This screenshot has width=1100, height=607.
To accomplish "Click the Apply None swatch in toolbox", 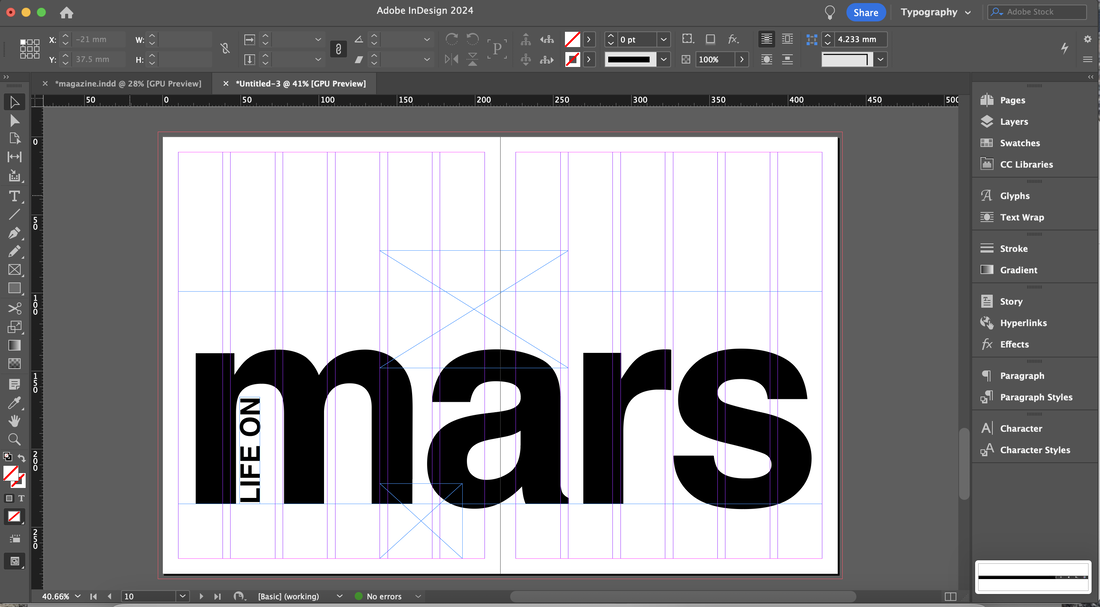I will click(x=14, y=516).
